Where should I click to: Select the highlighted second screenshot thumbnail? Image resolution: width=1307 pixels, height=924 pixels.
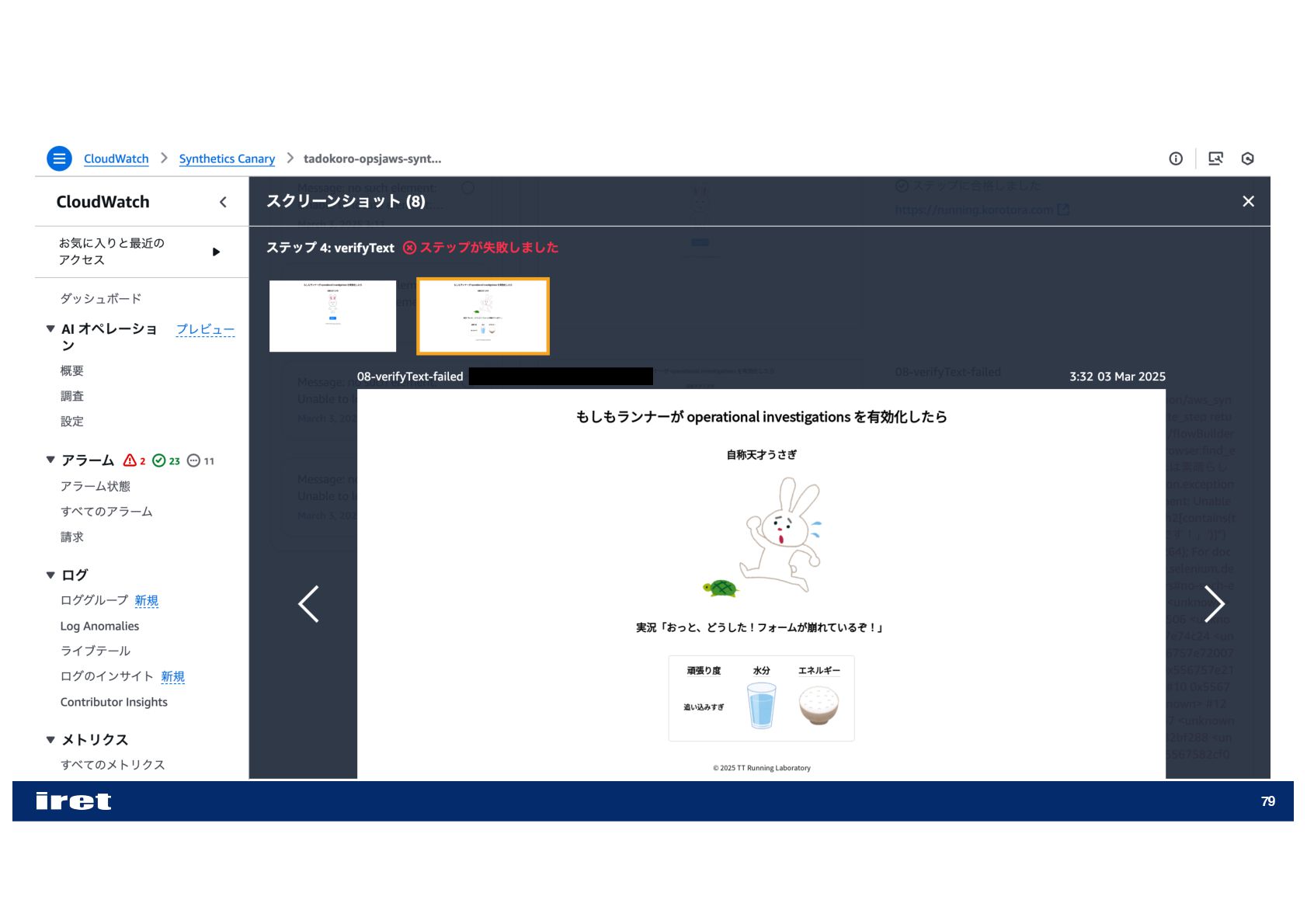tap(483, 316)
